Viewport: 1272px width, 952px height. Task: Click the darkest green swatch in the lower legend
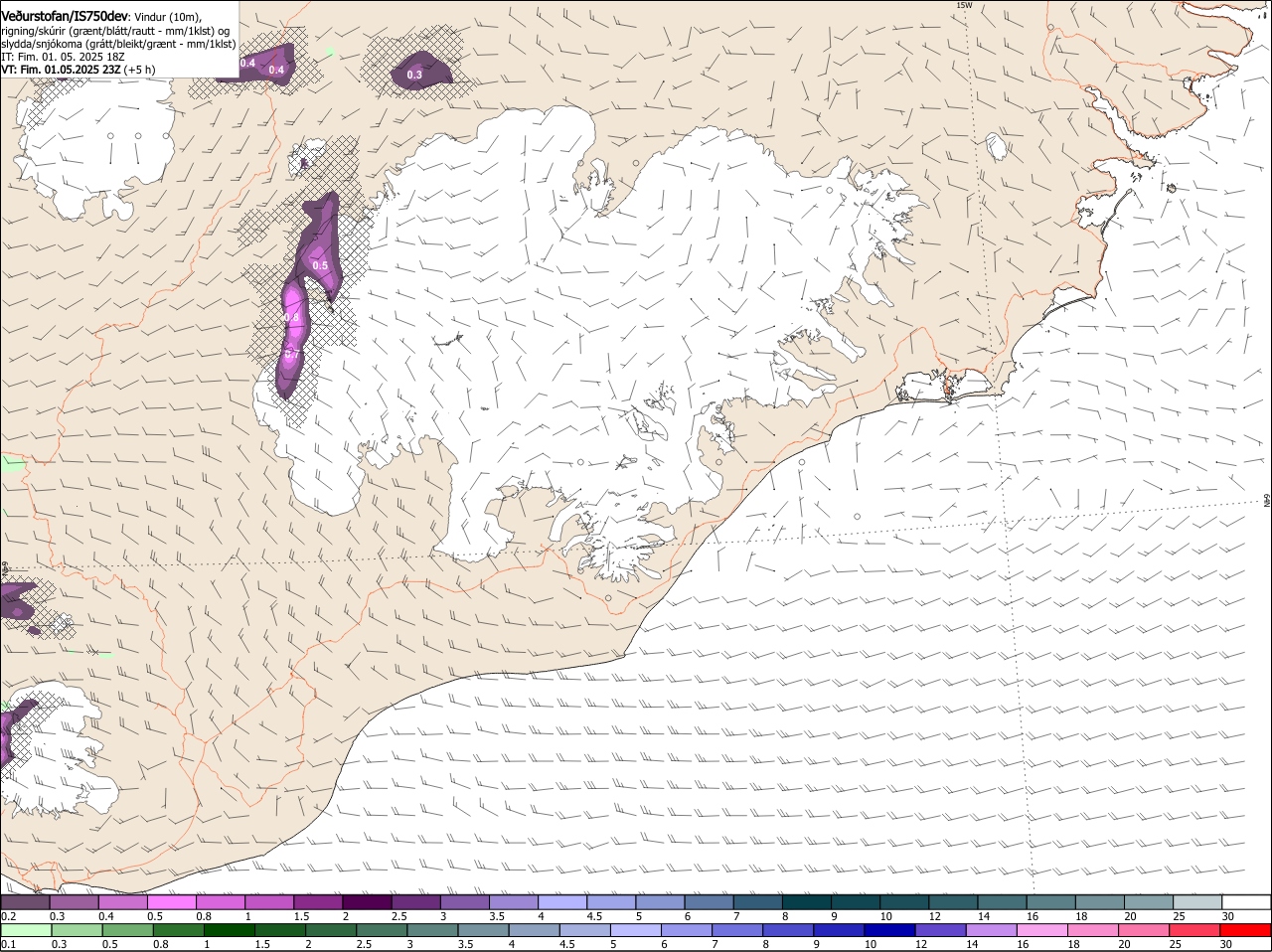230,930
